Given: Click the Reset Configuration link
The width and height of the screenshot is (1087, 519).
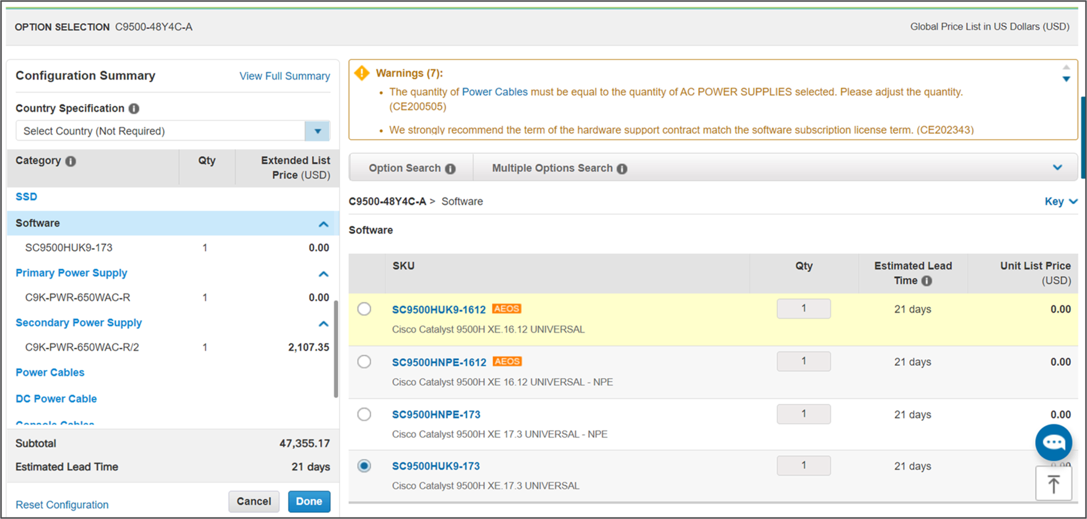Looking at the screenshot, I should (62, 504).
